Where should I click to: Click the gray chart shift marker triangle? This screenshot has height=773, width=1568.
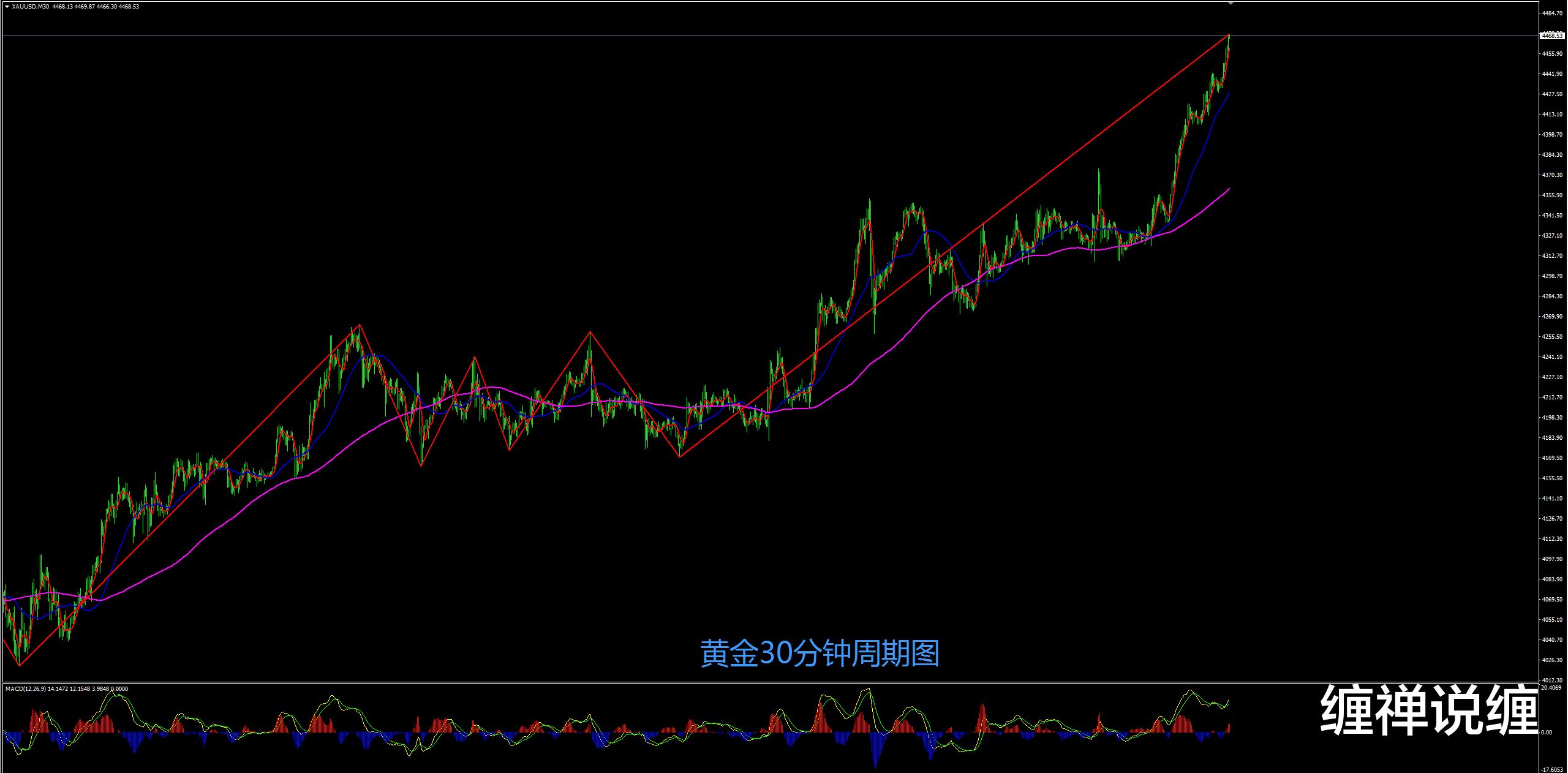tap(1231, 4)
